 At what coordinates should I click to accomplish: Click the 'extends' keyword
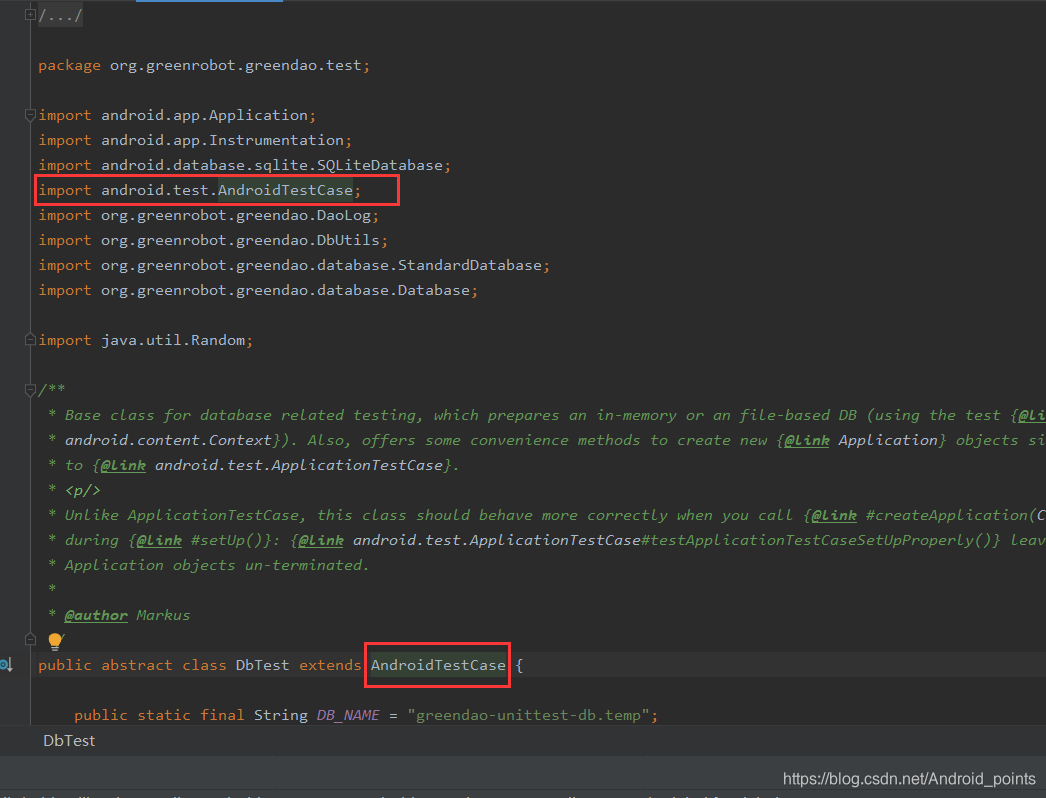point(330,665)
